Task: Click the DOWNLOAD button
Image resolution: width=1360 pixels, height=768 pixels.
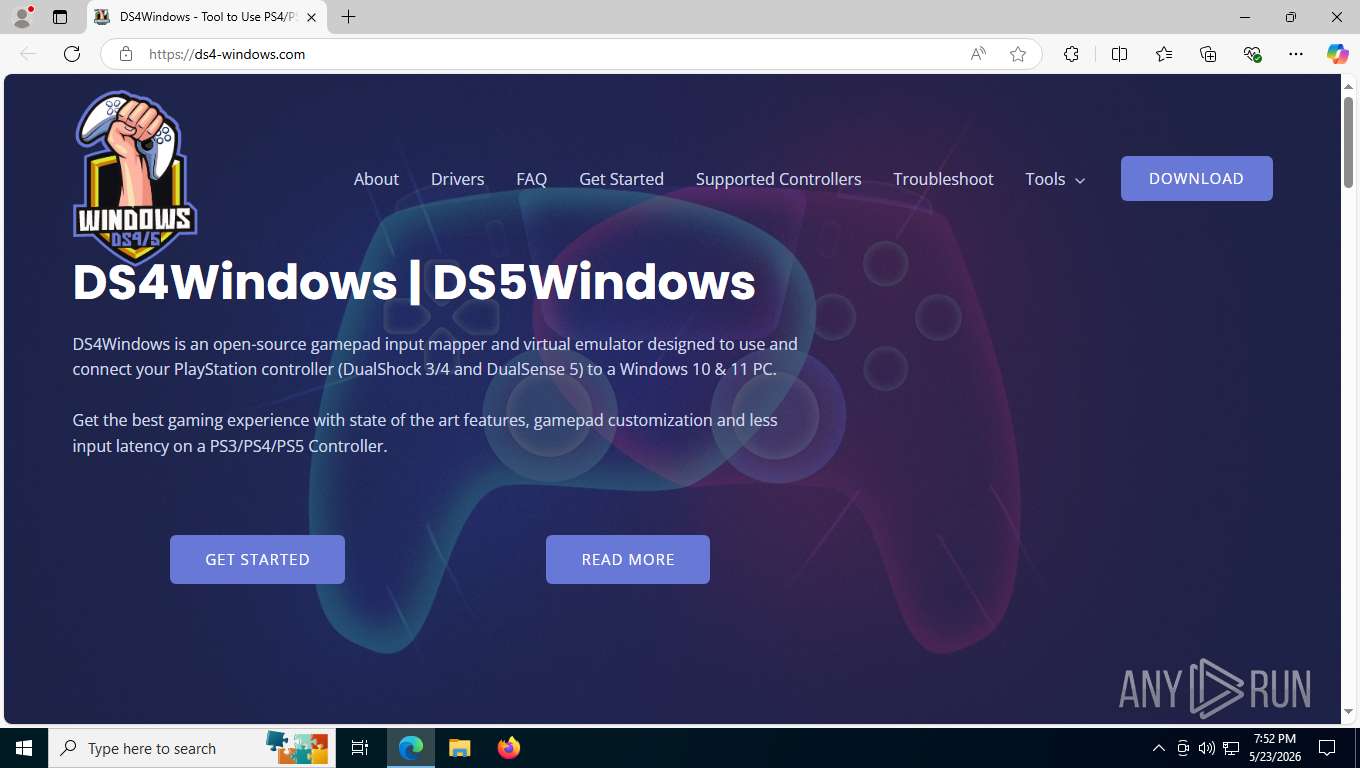Action: click(1196, 178)
